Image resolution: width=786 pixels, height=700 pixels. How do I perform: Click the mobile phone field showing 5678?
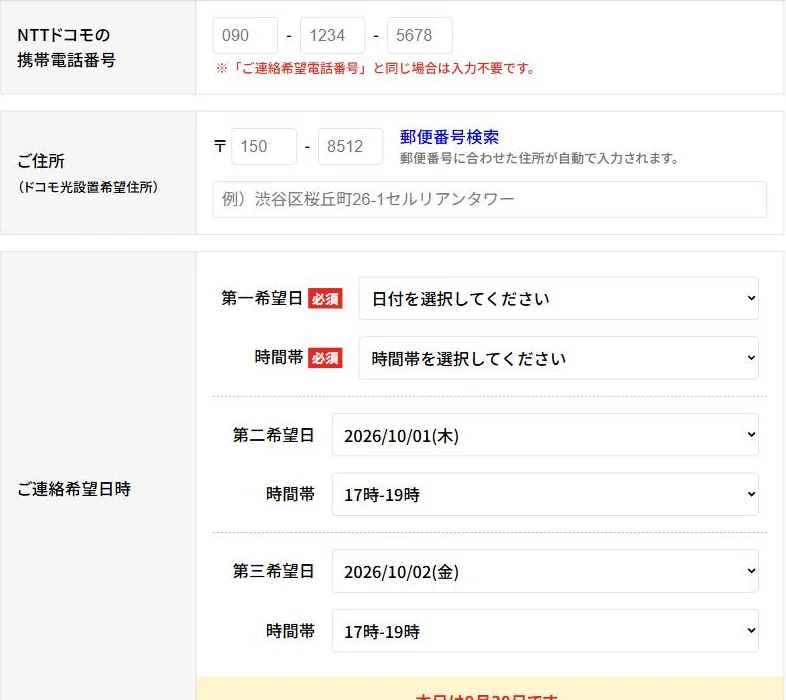[x=420, y=35]
